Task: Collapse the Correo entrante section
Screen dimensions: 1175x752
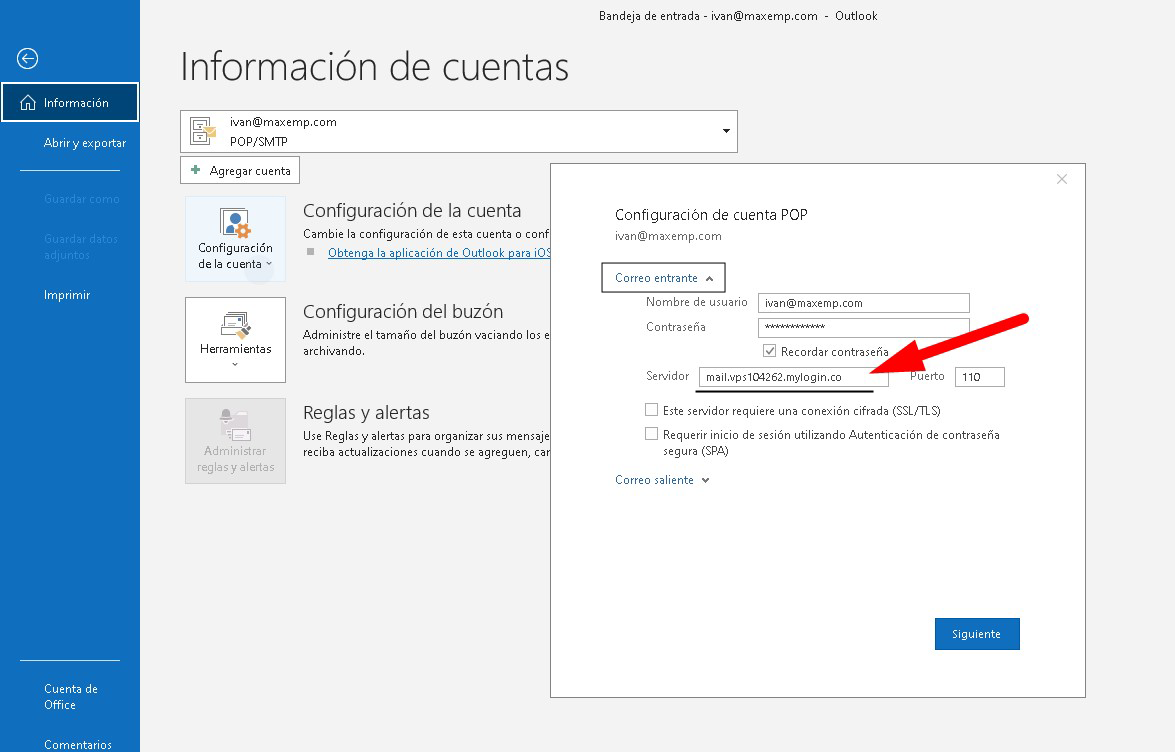Action: click(x=663, y=278)
